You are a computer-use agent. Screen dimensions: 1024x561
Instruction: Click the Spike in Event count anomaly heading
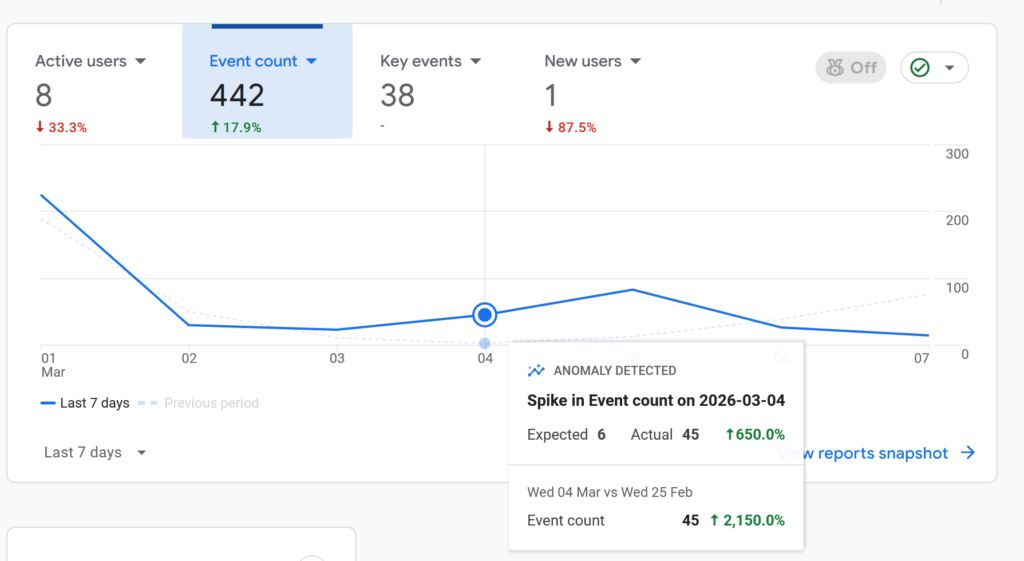655,401
